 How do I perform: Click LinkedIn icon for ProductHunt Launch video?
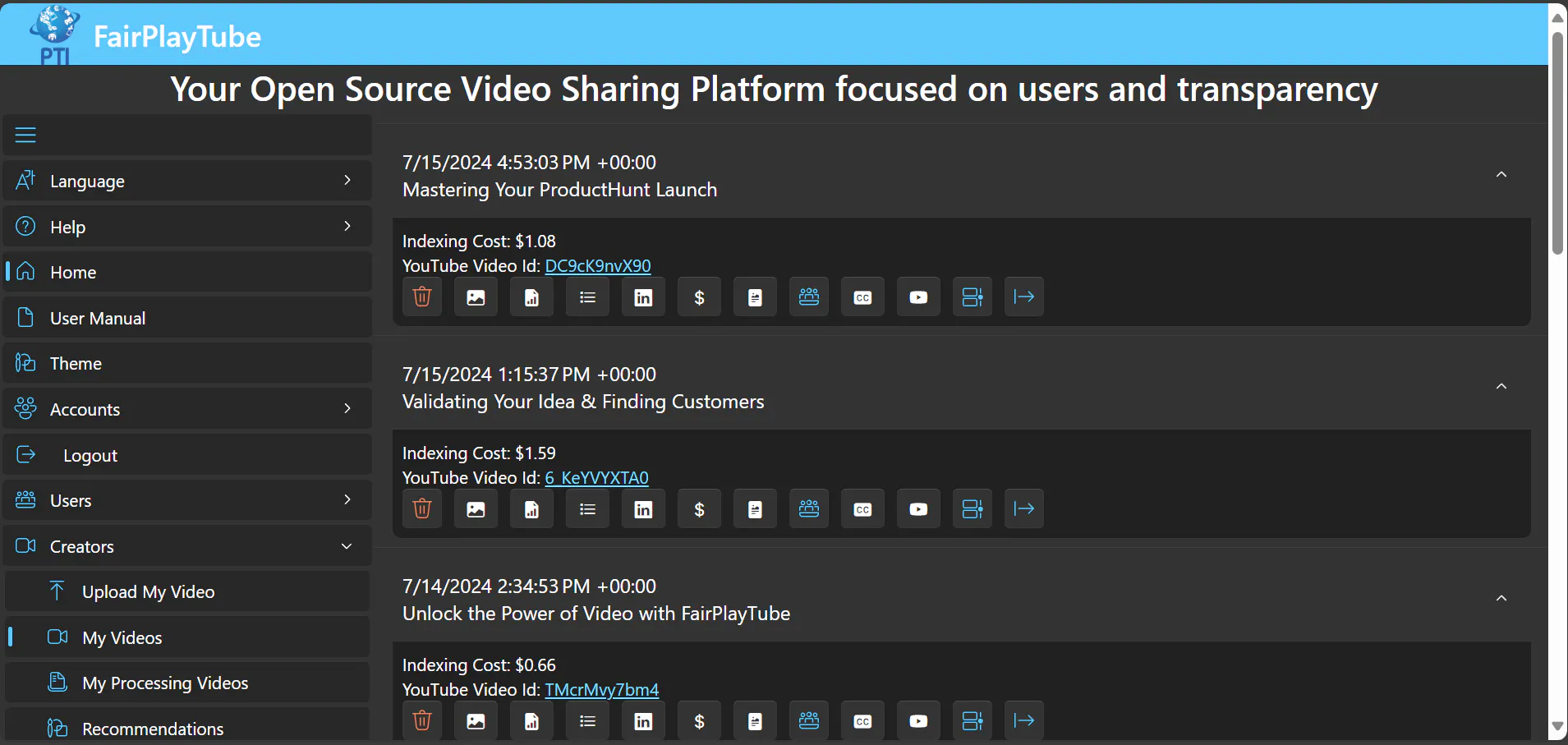coord(644,297)
